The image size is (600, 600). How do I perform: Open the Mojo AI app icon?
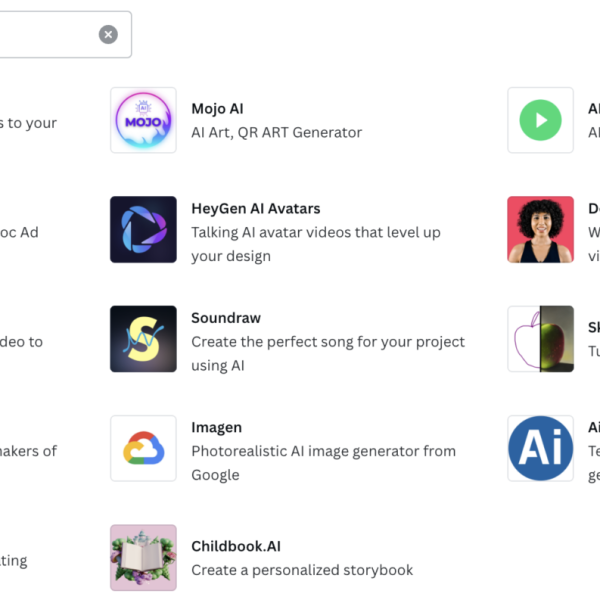(143, 120)
